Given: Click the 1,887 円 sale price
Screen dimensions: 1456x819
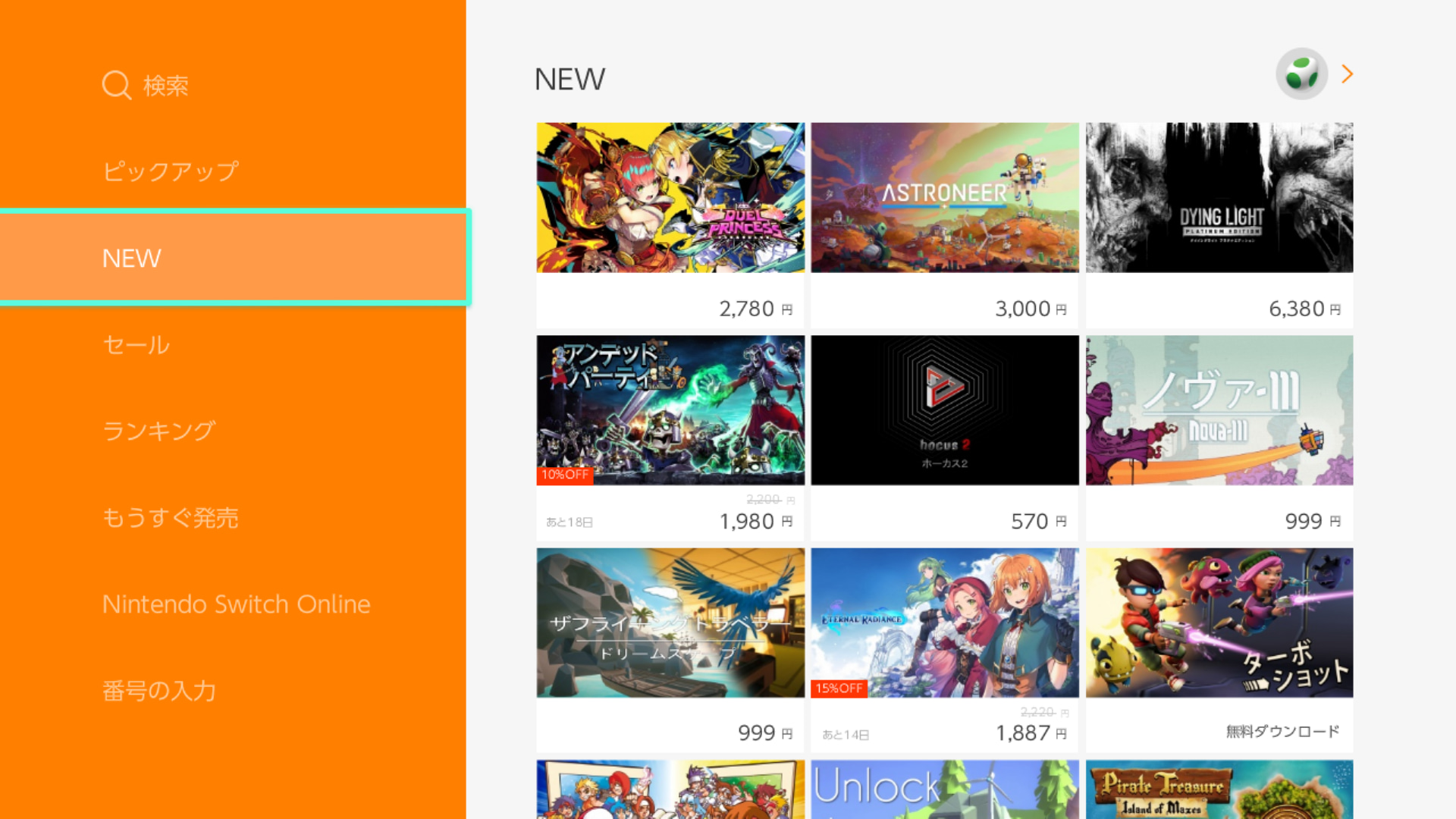Looking at the screenshot, I should point(1031,733).
